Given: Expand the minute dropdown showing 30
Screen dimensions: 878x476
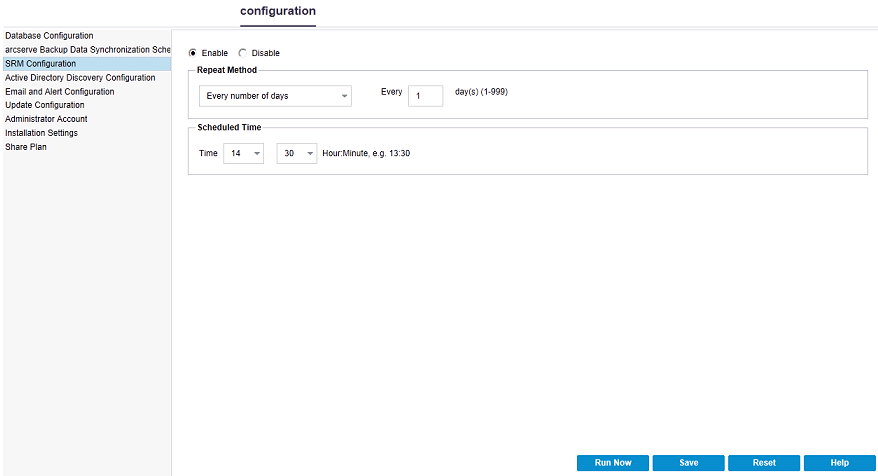Looking at the screenshot, I should click(297, 153).
